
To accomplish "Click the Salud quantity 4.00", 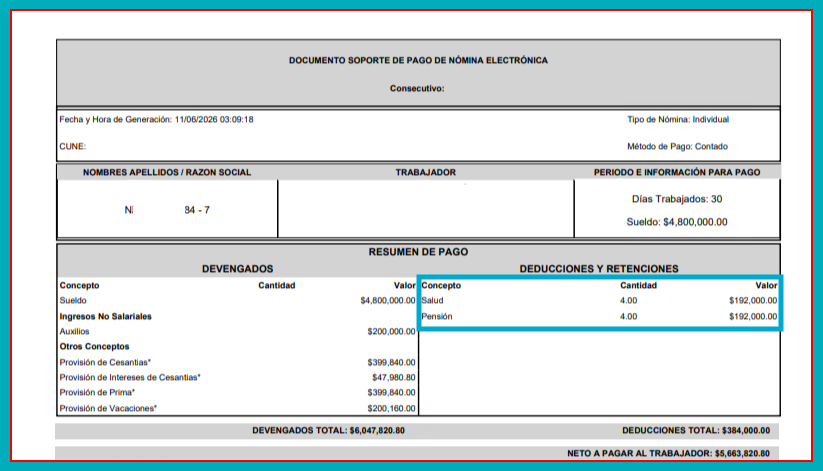I will pos(628,300).
